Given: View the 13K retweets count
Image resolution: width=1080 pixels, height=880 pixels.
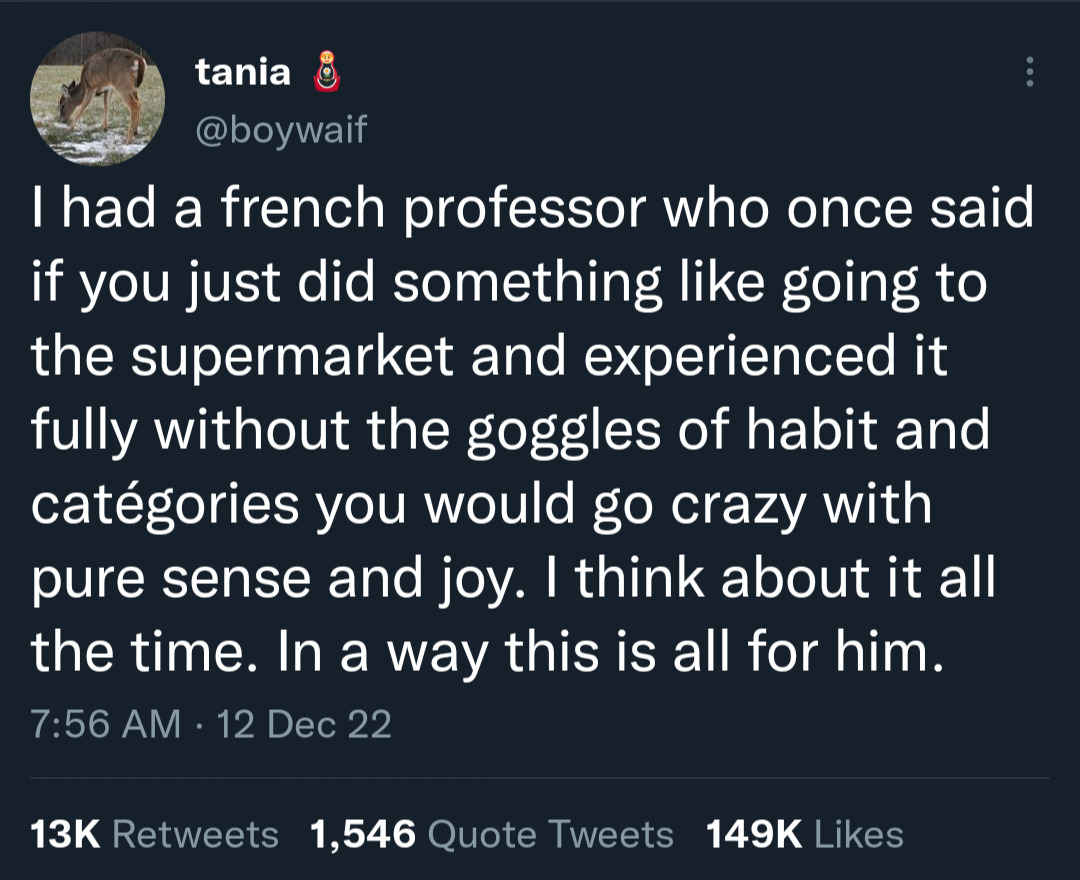Looking at the screenshot, I should (65, 834).
